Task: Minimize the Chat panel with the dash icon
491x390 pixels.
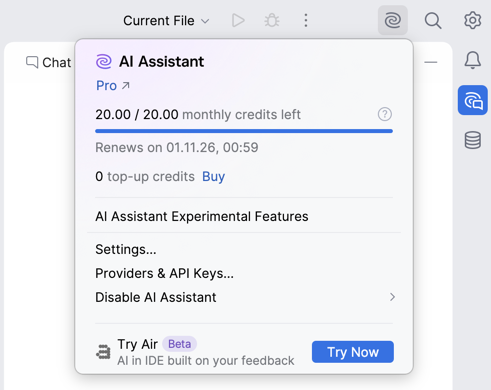Action: [431, 62]
